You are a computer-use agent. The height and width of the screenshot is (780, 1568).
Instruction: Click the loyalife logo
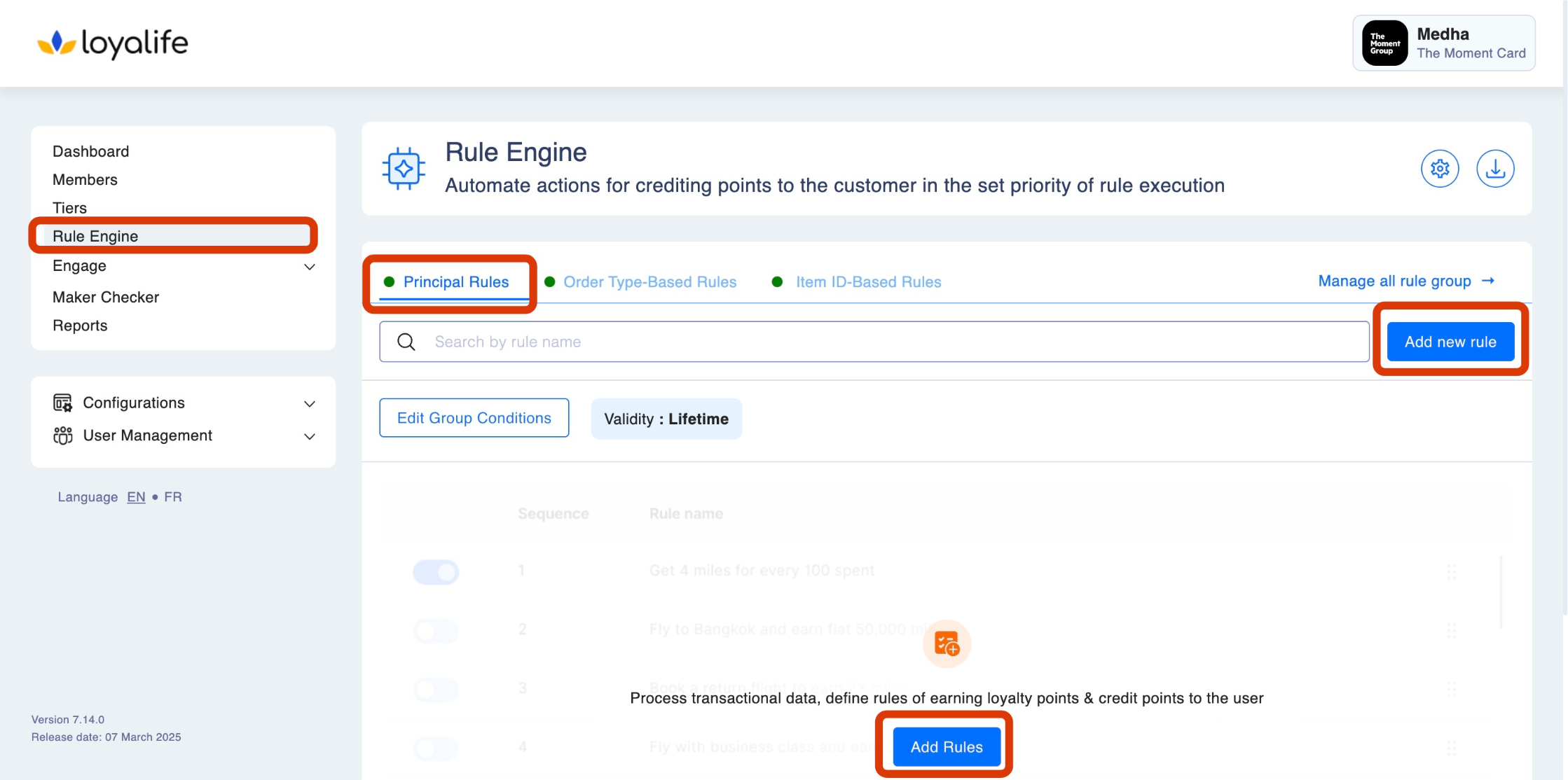(113, 43)
